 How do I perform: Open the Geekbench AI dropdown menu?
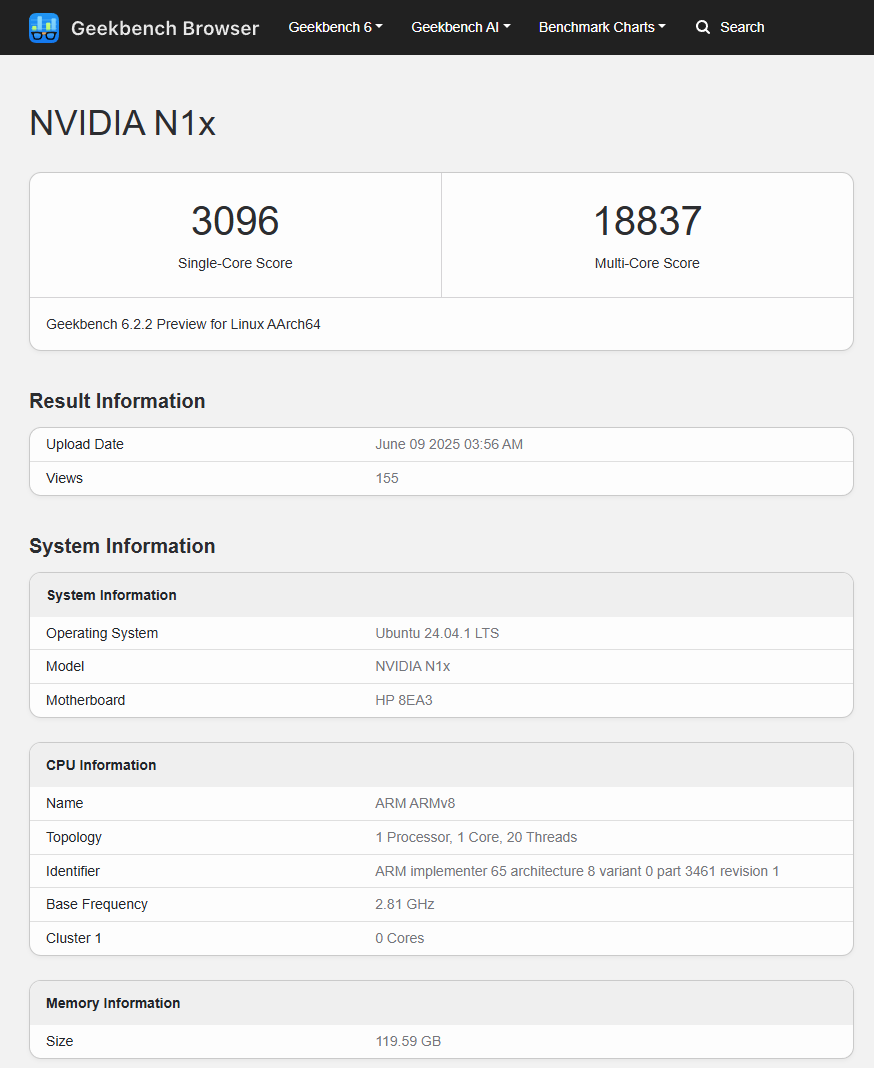(x=460, y=27)
